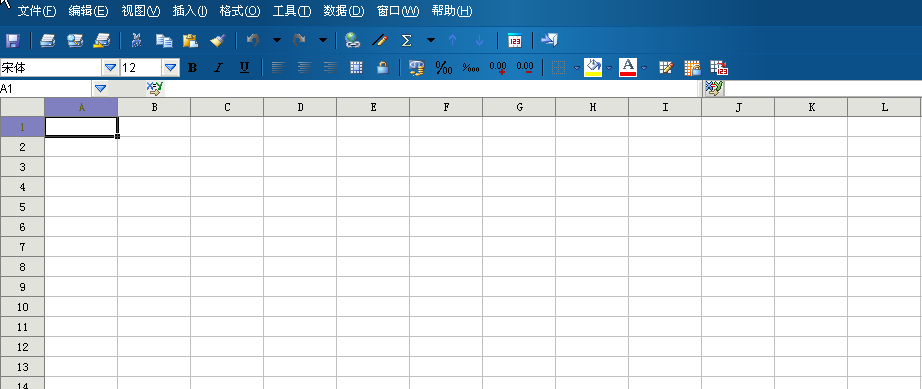
Task: Align text right
Action: click(331, 68)
